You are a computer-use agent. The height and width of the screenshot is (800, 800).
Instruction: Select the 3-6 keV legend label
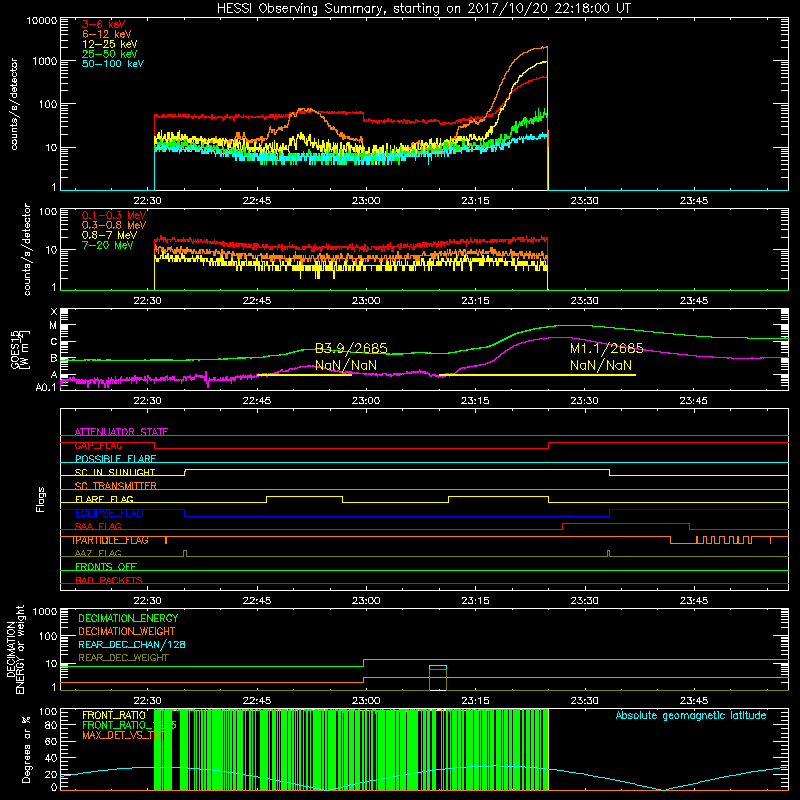(103, 24)
